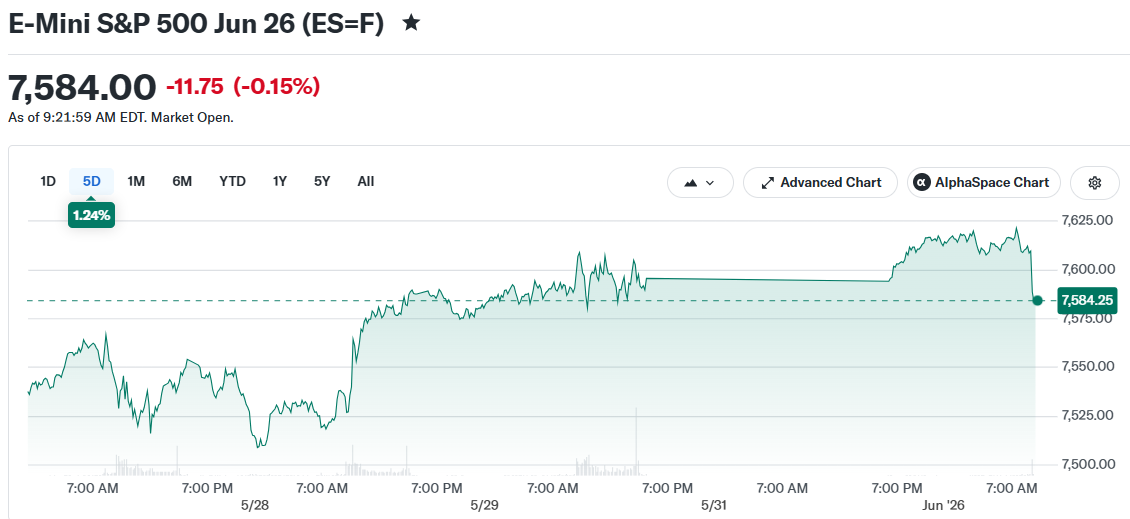The height and width of the screenshot is (519, 1130).
Task: Click the (-0.15%) percent change
Action: point(276,86)
